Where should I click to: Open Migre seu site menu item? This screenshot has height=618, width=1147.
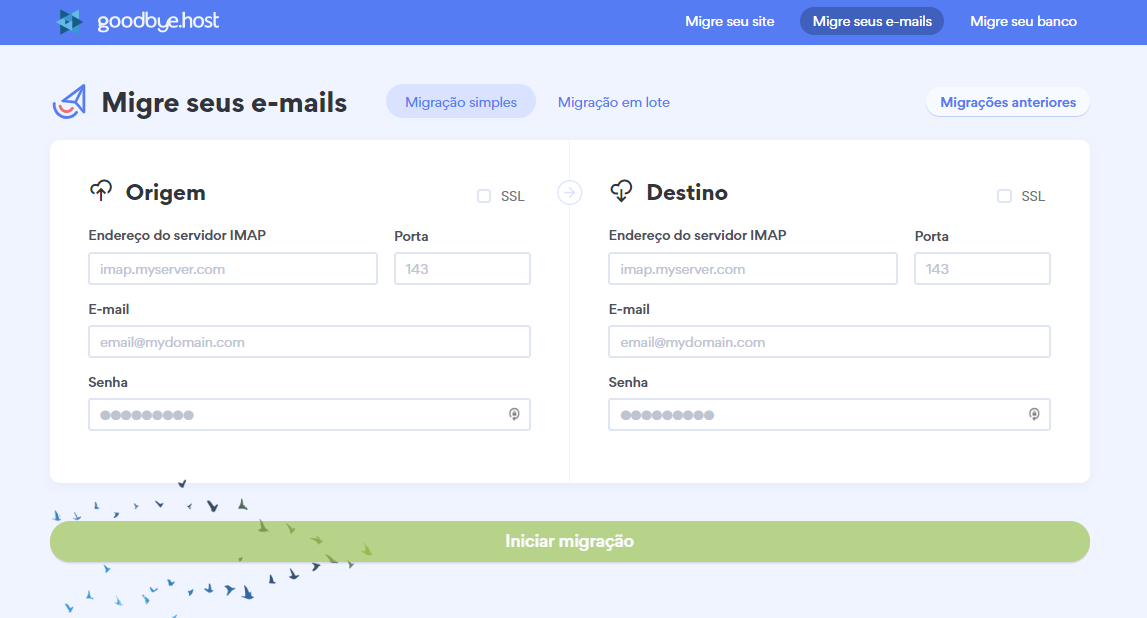[729, 21]
